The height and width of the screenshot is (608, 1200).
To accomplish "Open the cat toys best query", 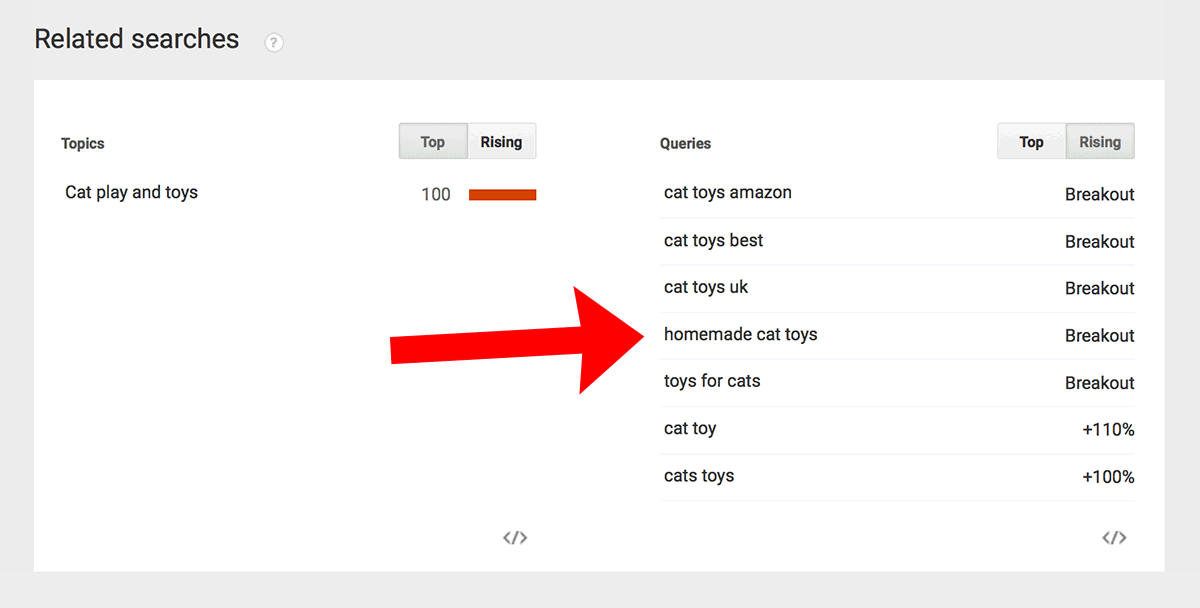I will (713, 240).
